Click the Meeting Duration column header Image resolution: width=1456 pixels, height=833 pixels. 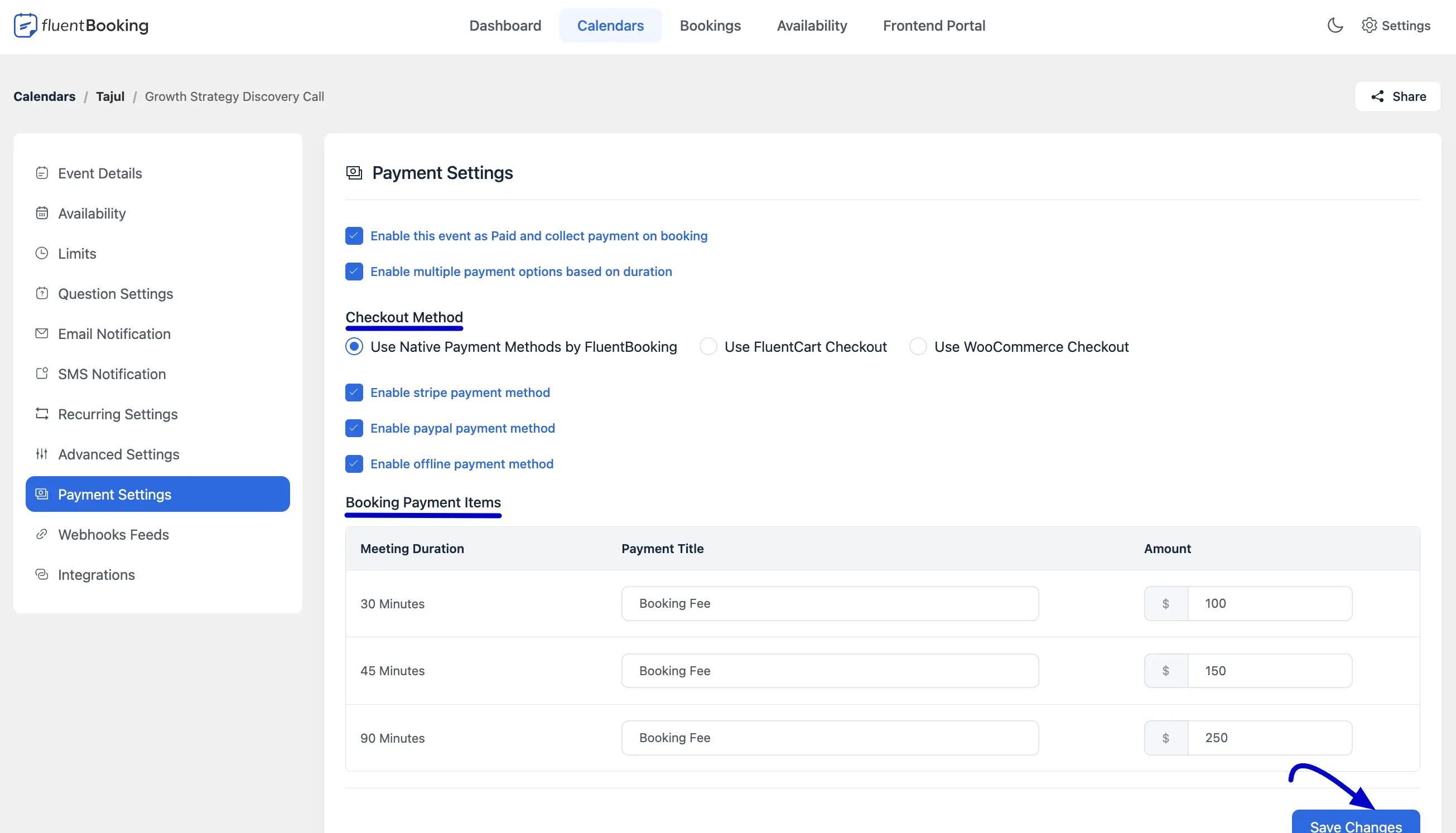pos(412,548)
